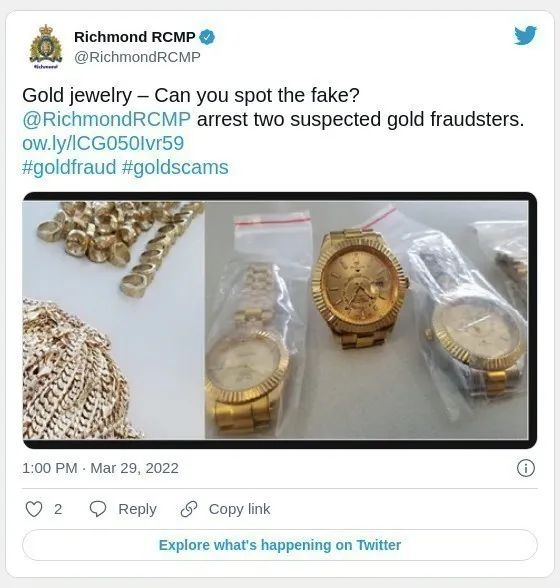
Task: Open the gold watches photo
Action: tap(367, 320)
